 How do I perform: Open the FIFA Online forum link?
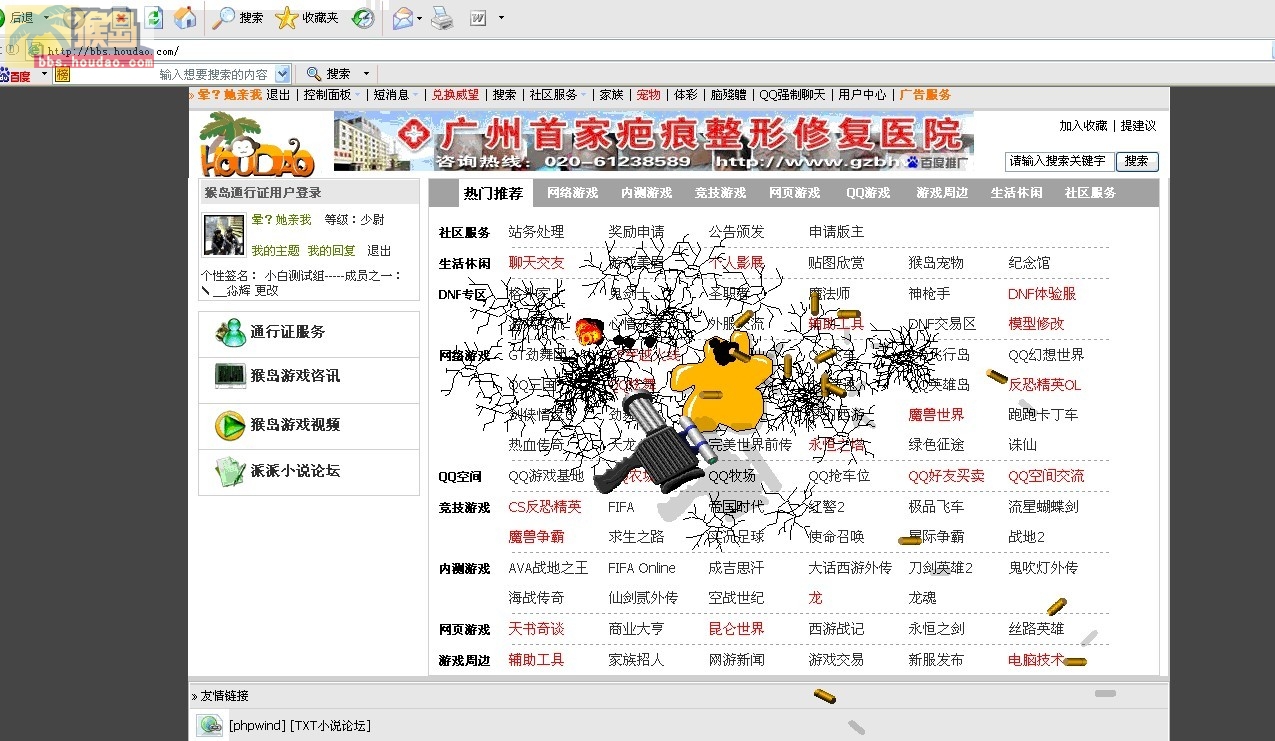tap(642, 568)
